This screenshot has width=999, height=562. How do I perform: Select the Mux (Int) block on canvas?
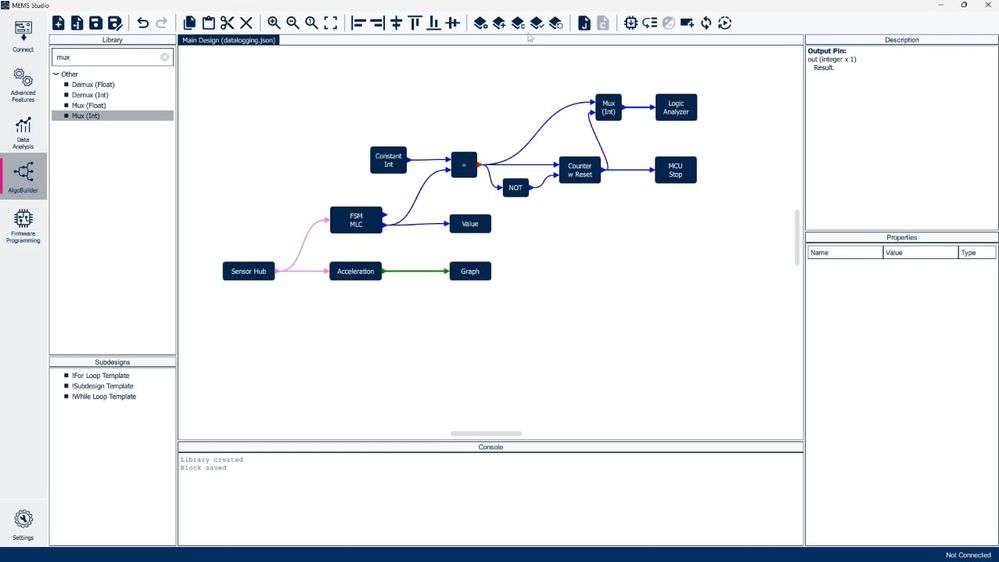pyautogui.click(x=608, y=107)
